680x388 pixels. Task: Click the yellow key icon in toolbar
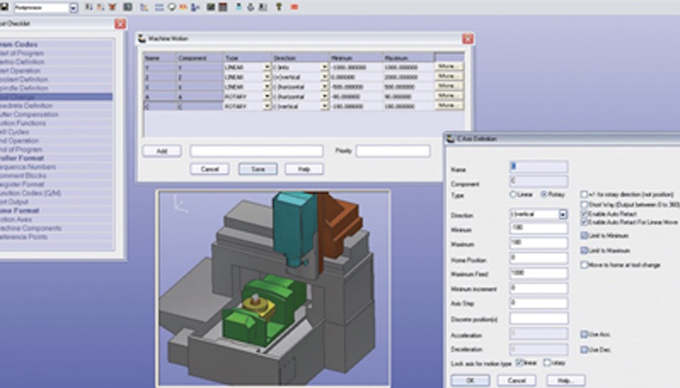(x=279, y=7)
